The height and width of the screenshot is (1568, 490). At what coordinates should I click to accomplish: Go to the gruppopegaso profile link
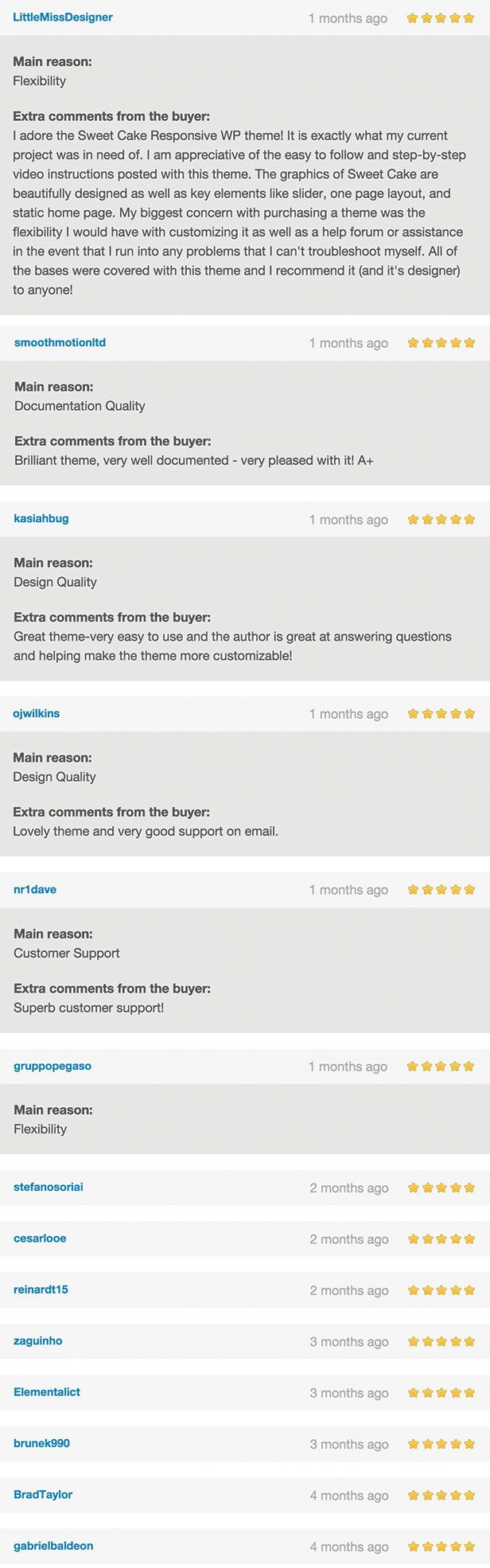coord(52,1067)
